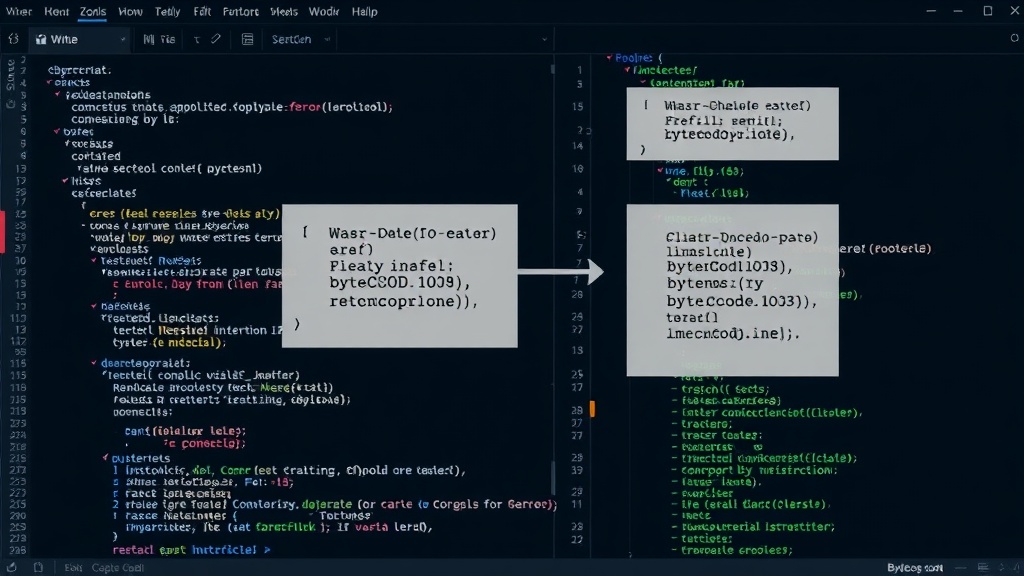The height and width of the screenshot is (576, 1024).
Task: Select the 'cafeoclates' line in the left editor
Action: [104, 193]
